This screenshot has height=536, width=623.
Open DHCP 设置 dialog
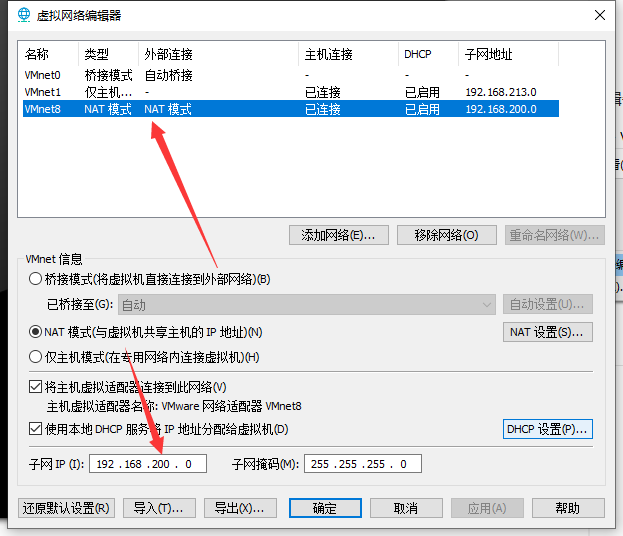pyautogui.click(x=547, y=429)
